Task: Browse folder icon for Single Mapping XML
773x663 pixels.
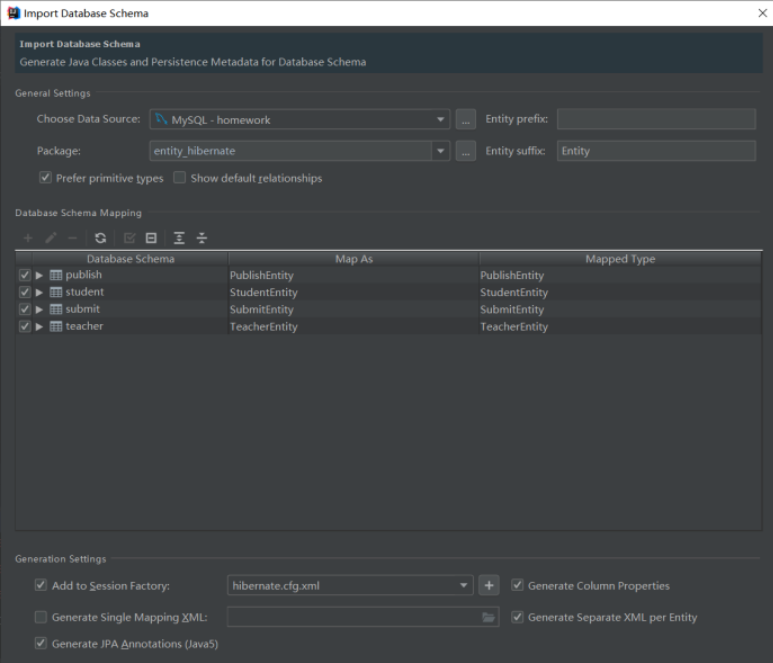Action: click(x=488, y=617)
